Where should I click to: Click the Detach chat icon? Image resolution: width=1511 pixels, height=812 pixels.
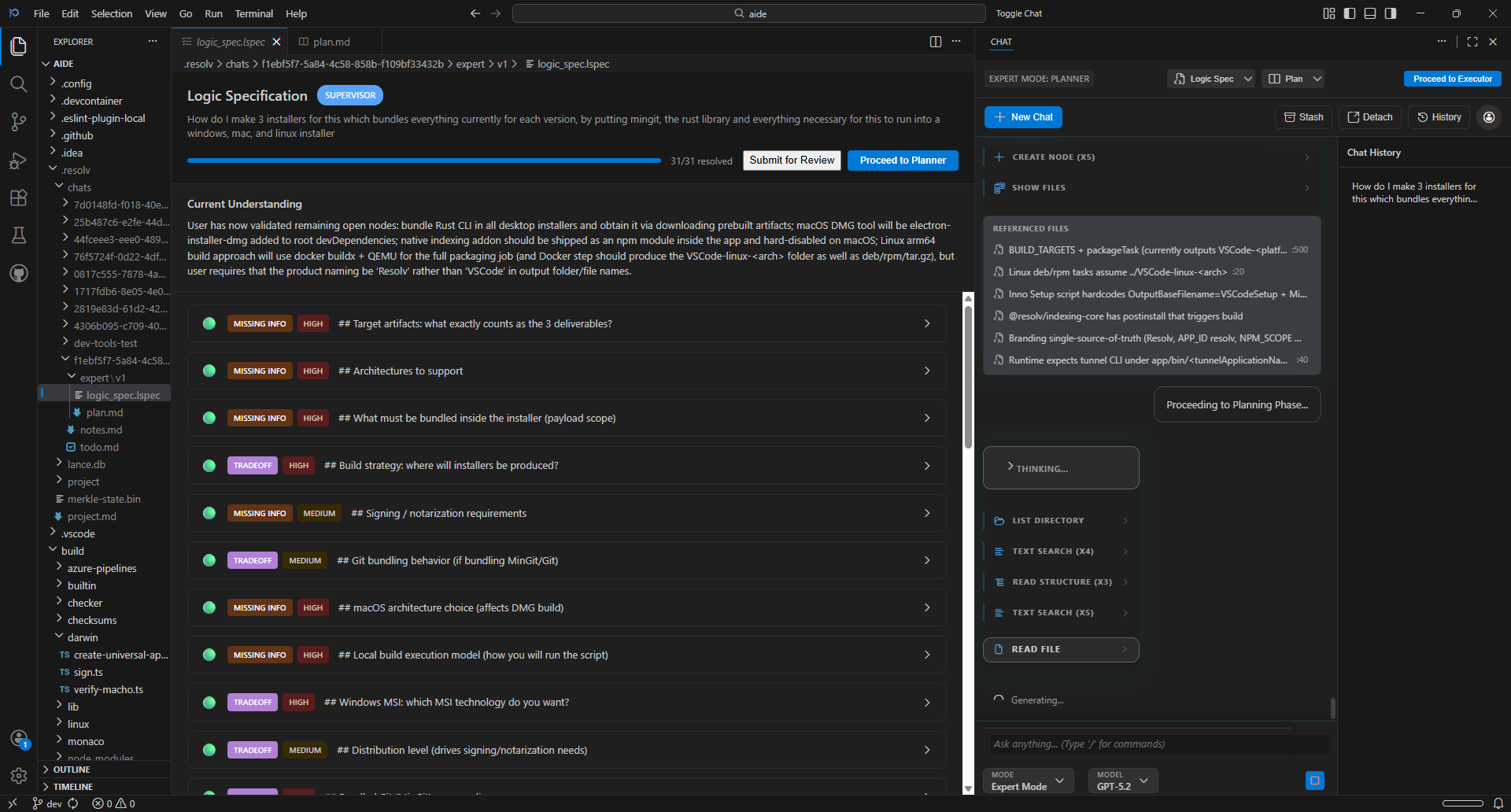(x=1369, y=116)
